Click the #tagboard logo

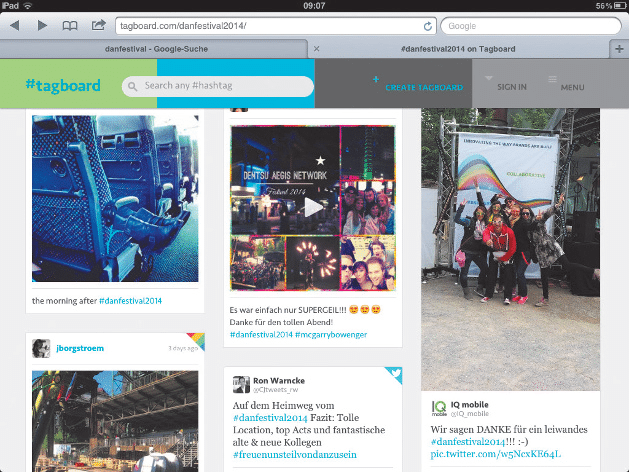coord(63,85)
